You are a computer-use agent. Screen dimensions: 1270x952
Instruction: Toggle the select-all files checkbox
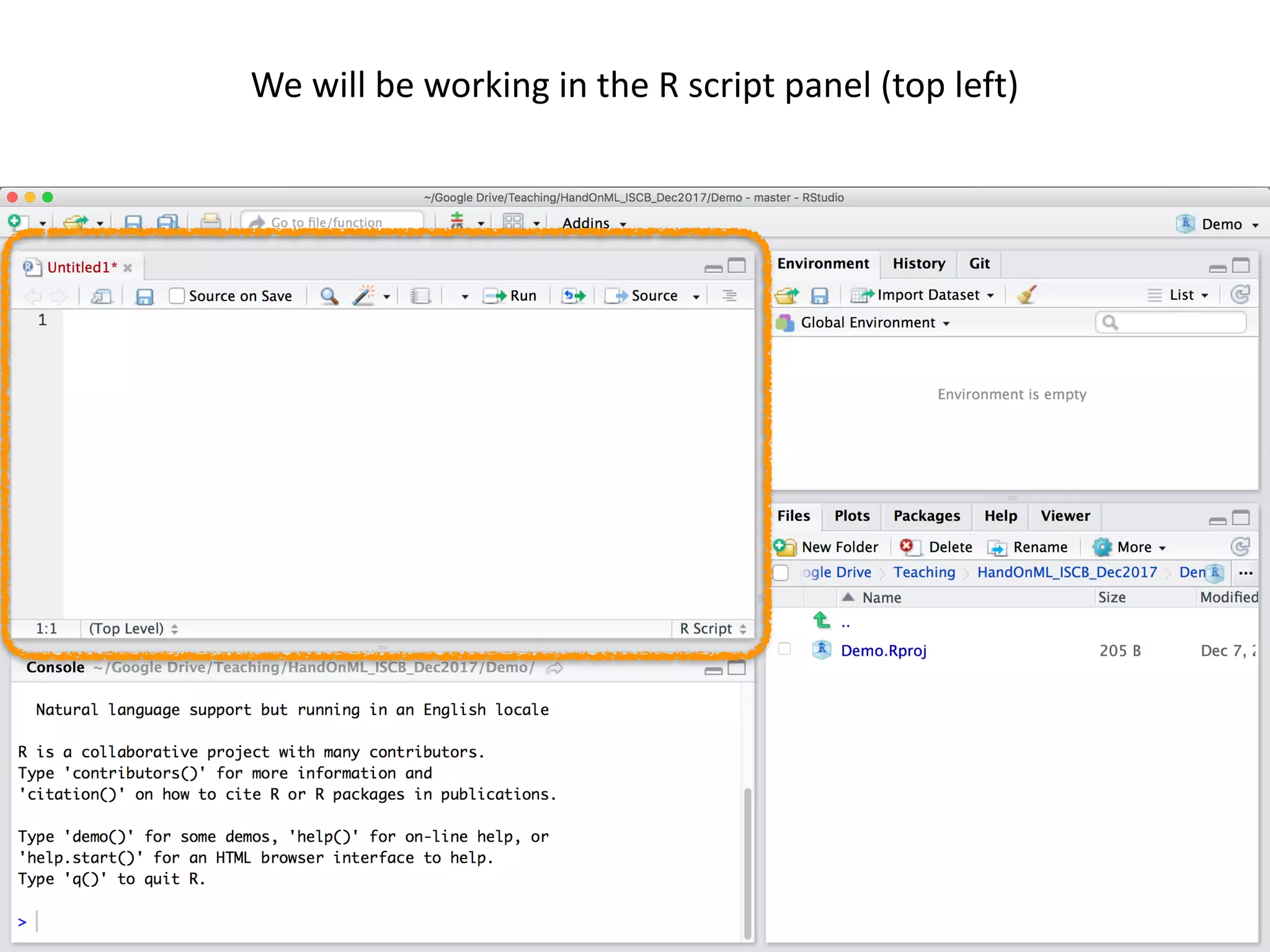pyautogui.click(x=781, y=573)
